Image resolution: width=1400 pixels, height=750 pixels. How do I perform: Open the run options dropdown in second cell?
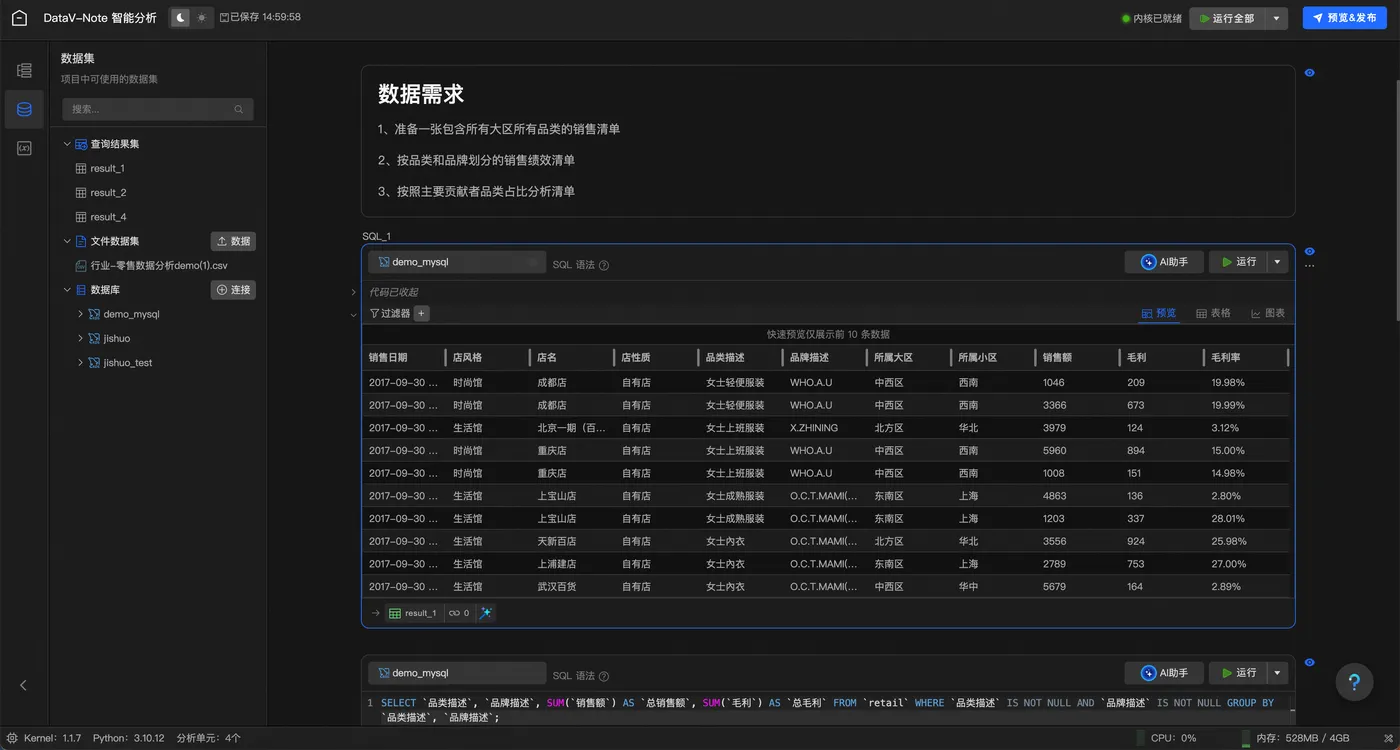point(1277,673)
